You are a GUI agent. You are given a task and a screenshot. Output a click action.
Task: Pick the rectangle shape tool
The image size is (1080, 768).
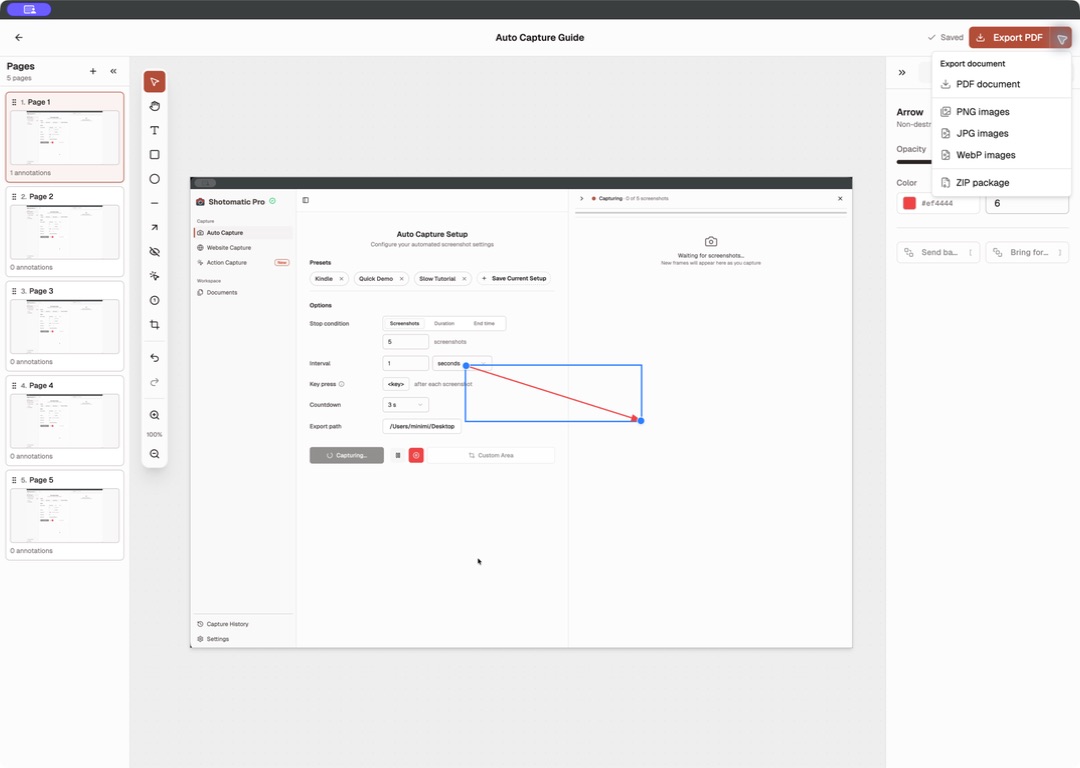pos(154,154)
